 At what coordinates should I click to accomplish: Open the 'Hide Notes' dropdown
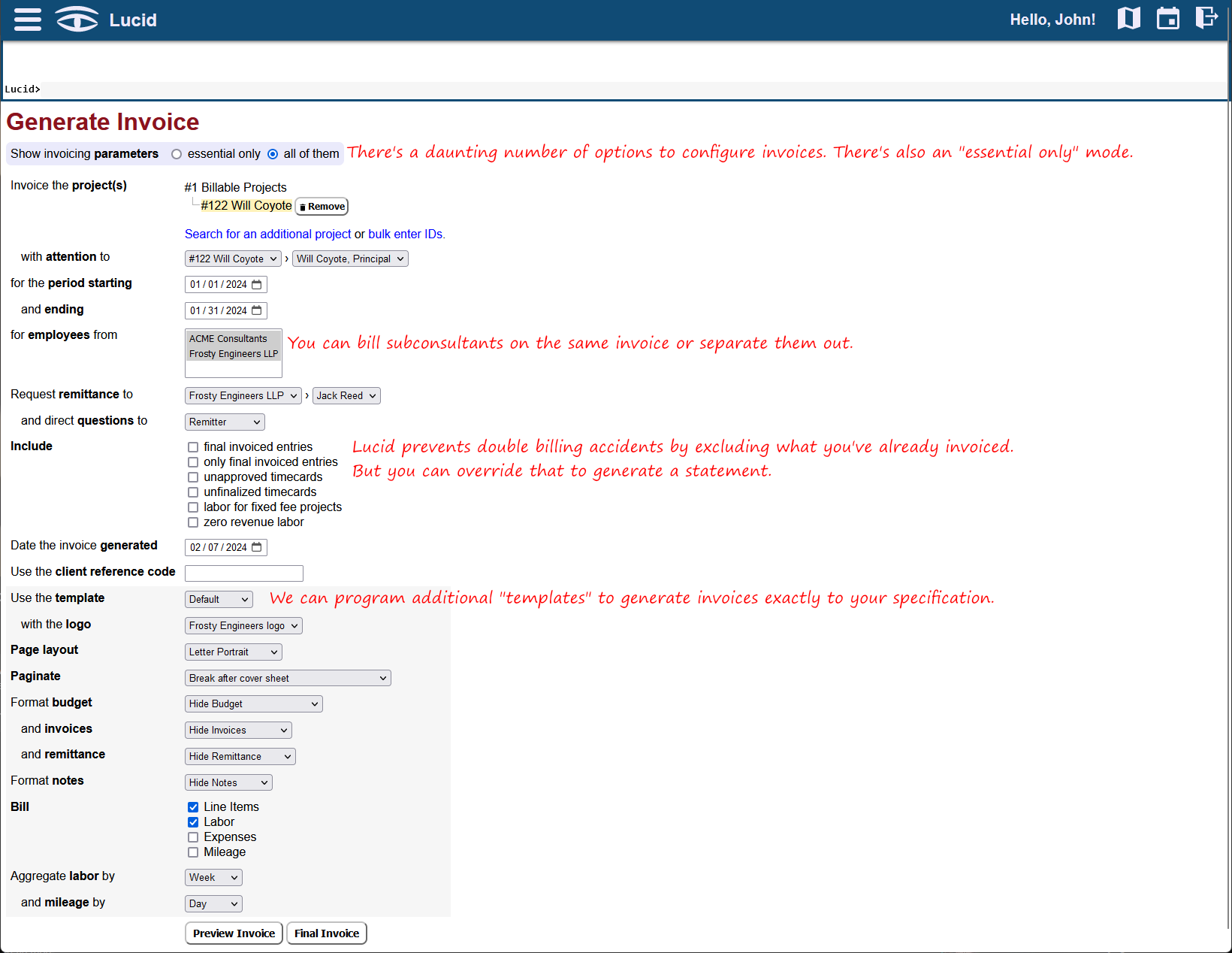pos(228,782)
